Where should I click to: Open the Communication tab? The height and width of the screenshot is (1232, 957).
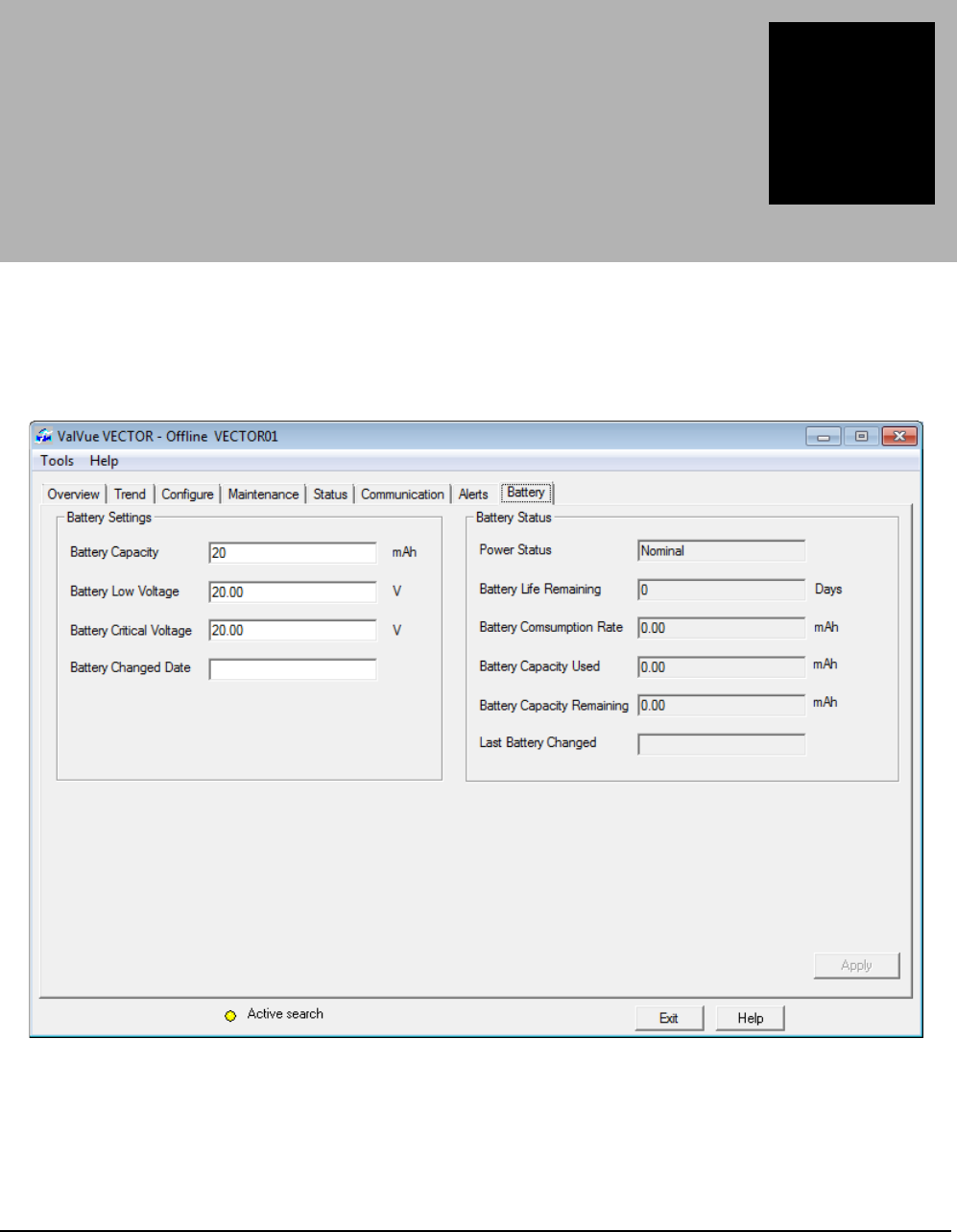click(402, 495)
